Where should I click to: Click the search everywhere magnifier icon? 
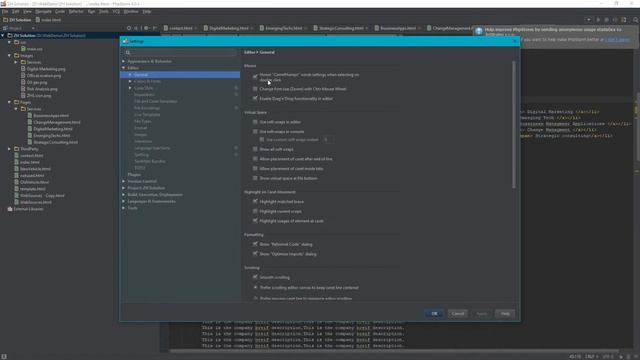coord(636,20)
